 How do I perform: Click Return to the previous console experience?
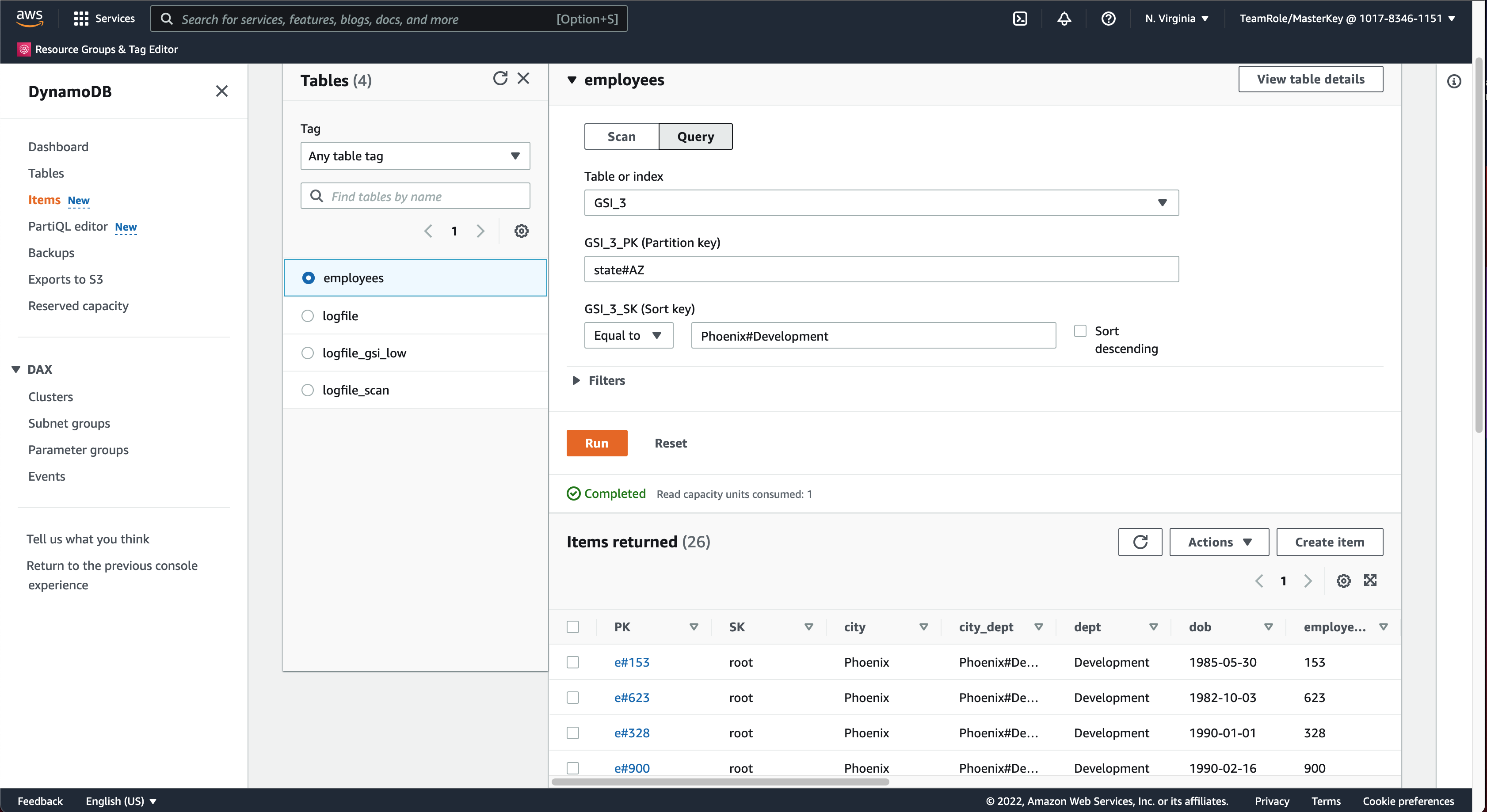(112, 575)
